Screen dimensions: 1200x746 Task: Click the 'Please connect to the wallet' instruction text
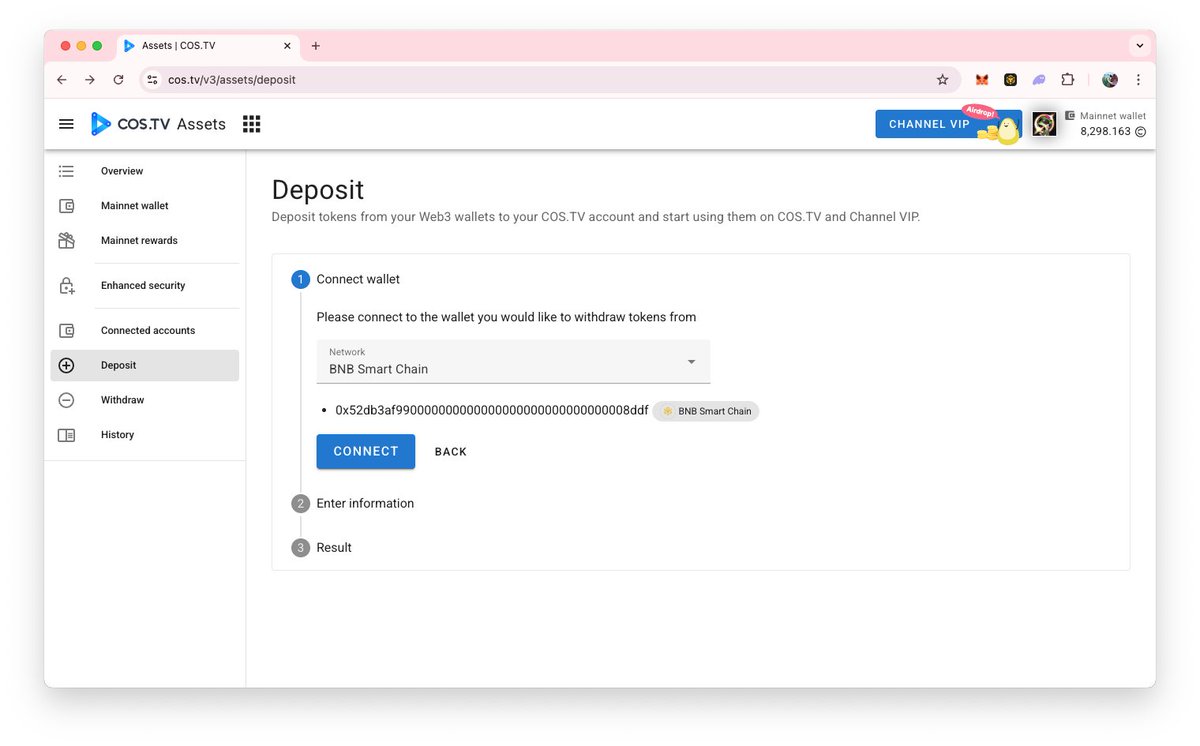tap(506, 317)
